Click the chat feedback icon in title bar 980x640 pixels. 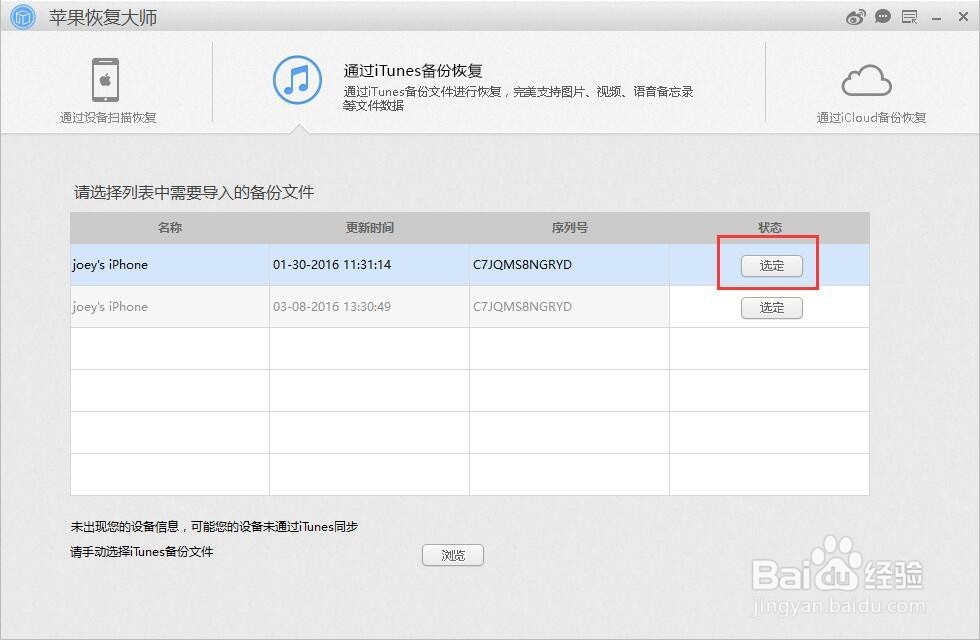point(882,17)
